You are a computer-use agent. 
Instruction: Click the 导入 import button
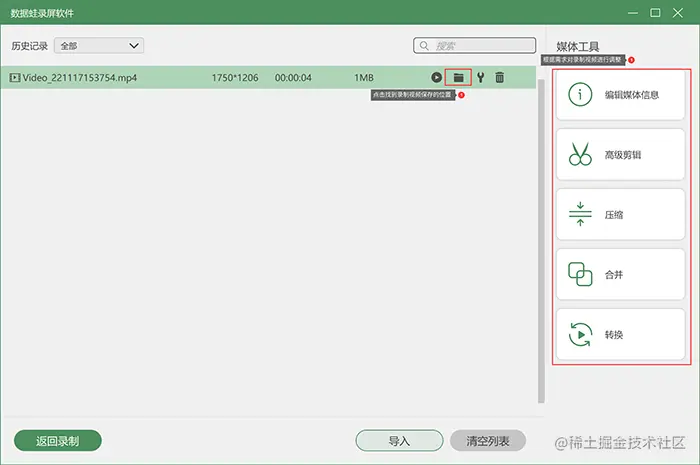click(399, 441)
